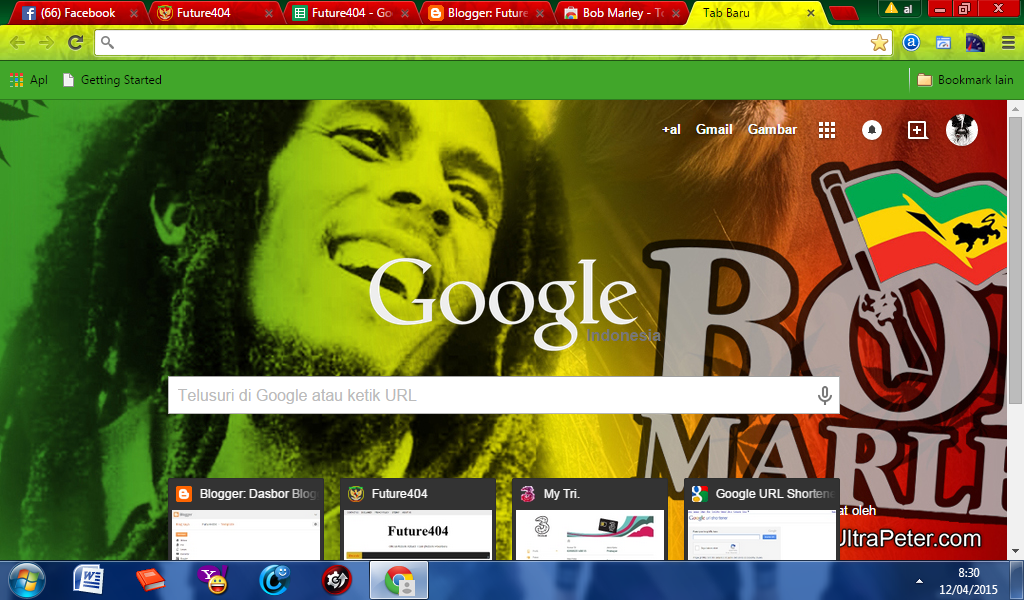Screen dimensions: 1024x600
Task: Click the Google+ share plus icon
Action: (x=918, y=130)
